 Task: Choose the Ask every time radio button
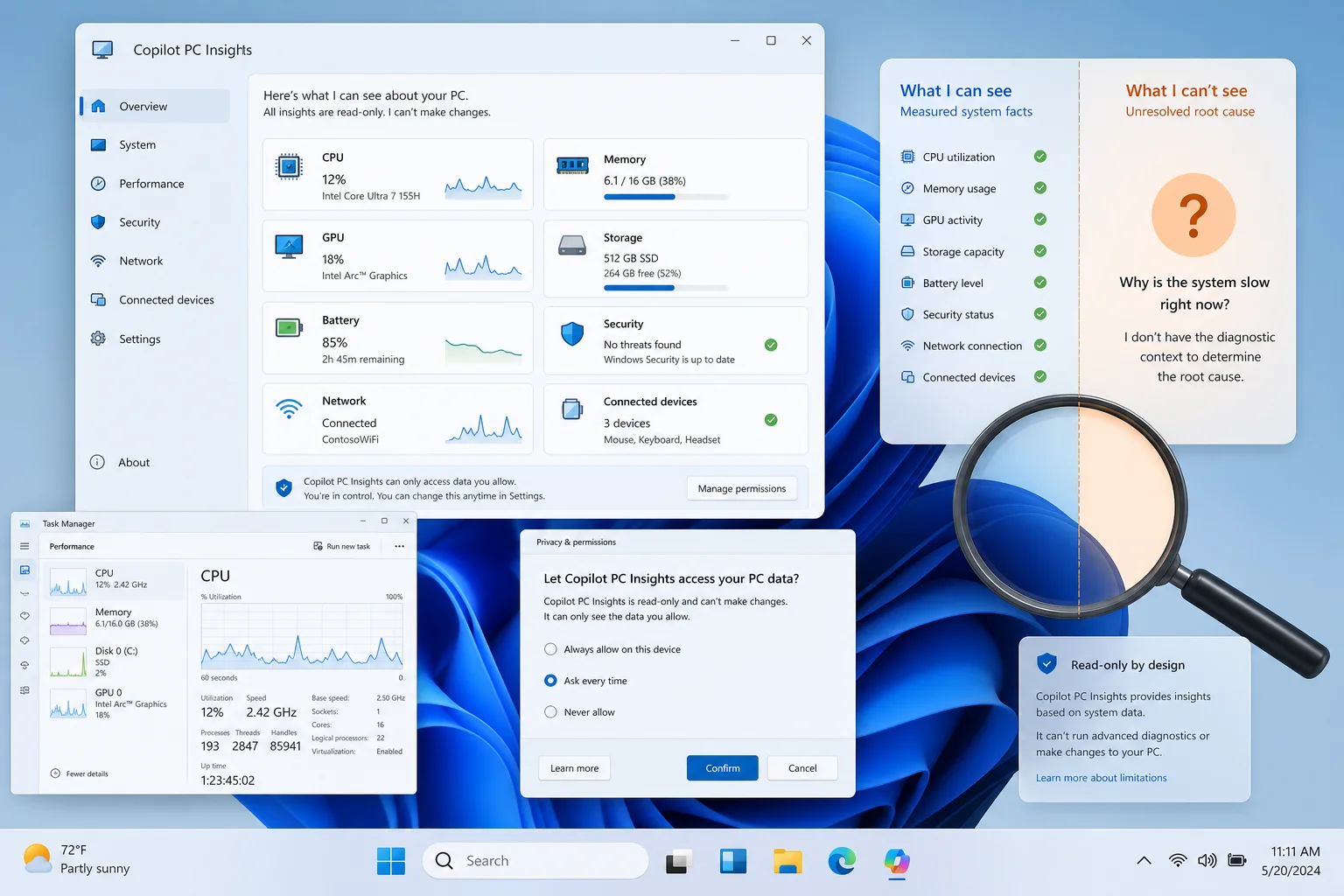[550, 681]
